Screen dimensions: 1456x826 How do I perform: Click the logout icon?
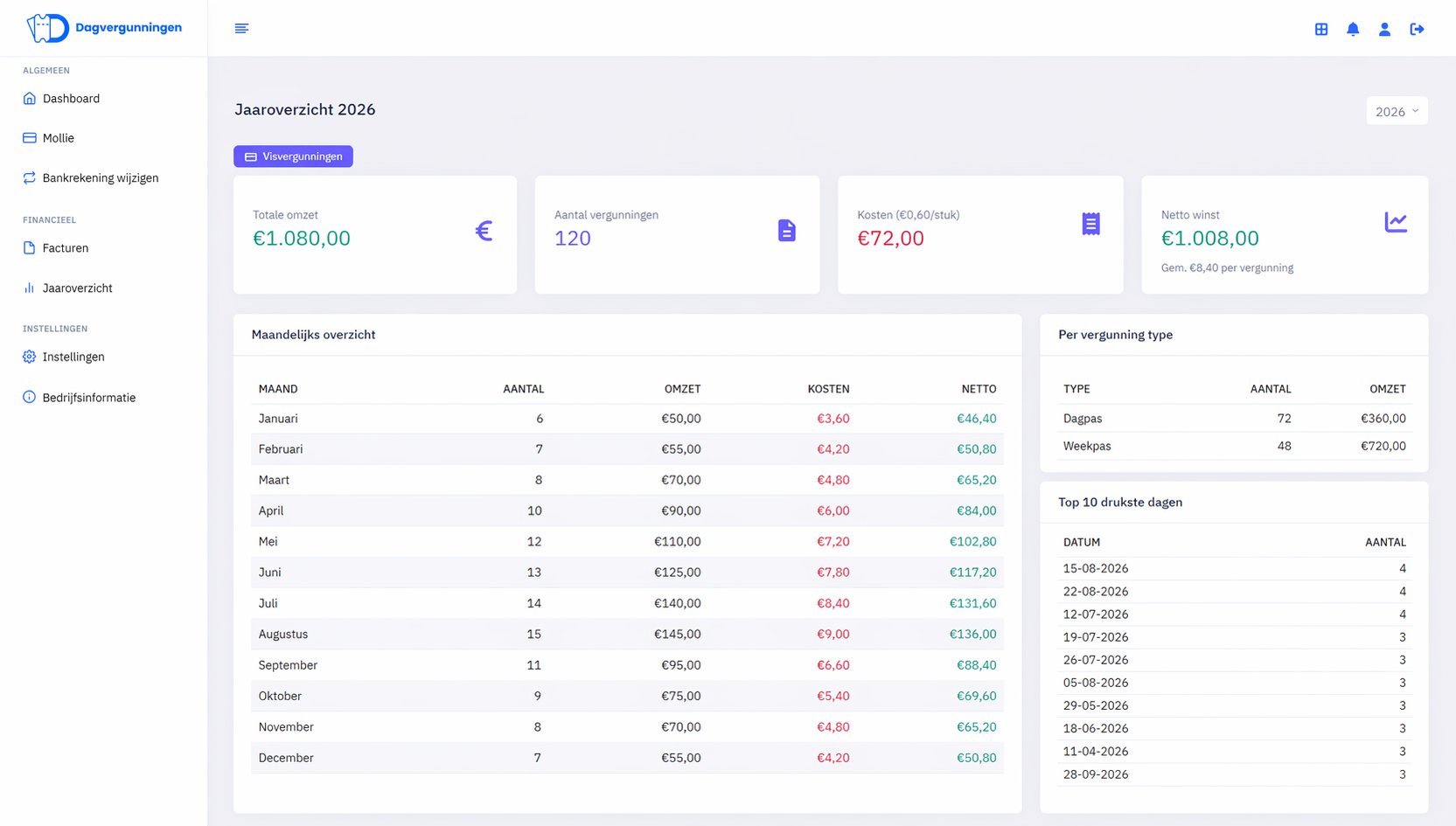[x=1418, y=29]
